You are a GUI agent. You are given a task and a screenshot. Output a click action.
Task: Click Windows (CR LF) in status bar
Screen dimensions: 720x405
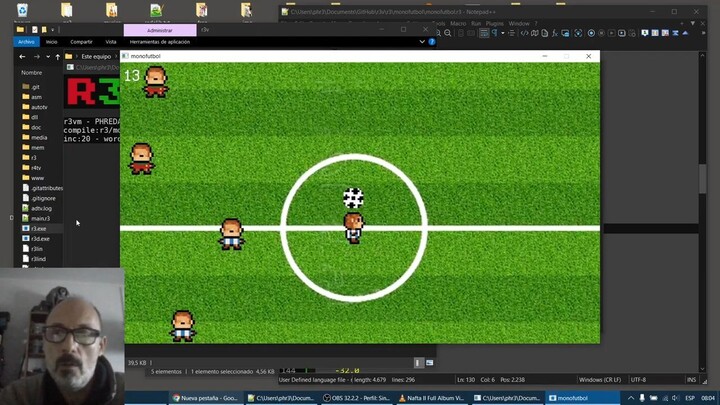click(600, 380)
